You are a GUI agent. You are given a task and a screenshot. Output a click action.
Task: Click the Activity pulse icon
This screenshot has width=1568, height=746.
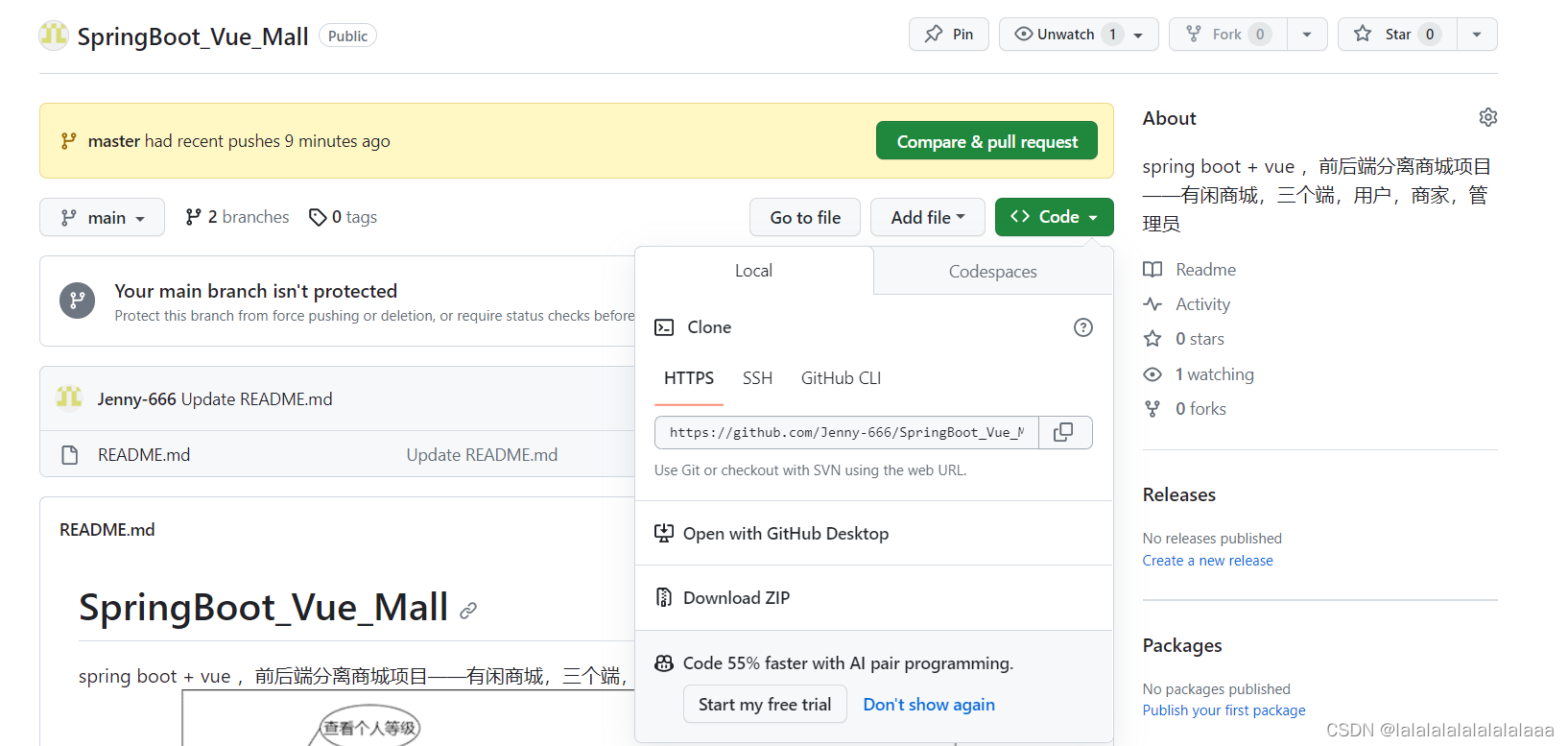(x=1152, y=304)
